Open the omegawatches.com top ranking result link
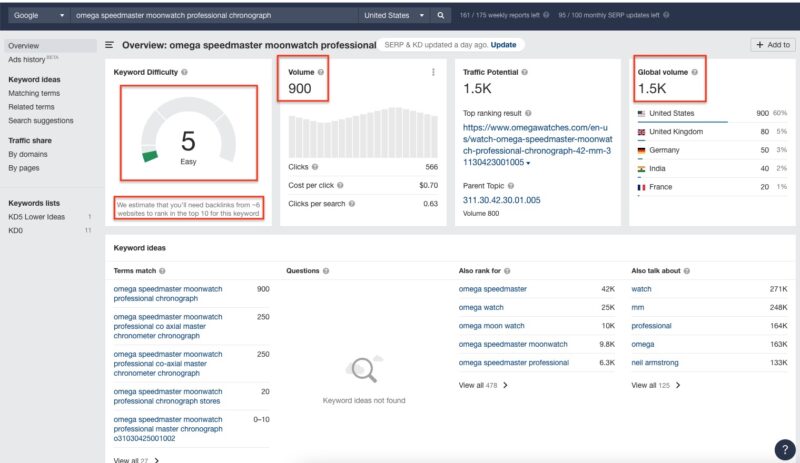This screenshot has height=463, width=800. (538, 145)
